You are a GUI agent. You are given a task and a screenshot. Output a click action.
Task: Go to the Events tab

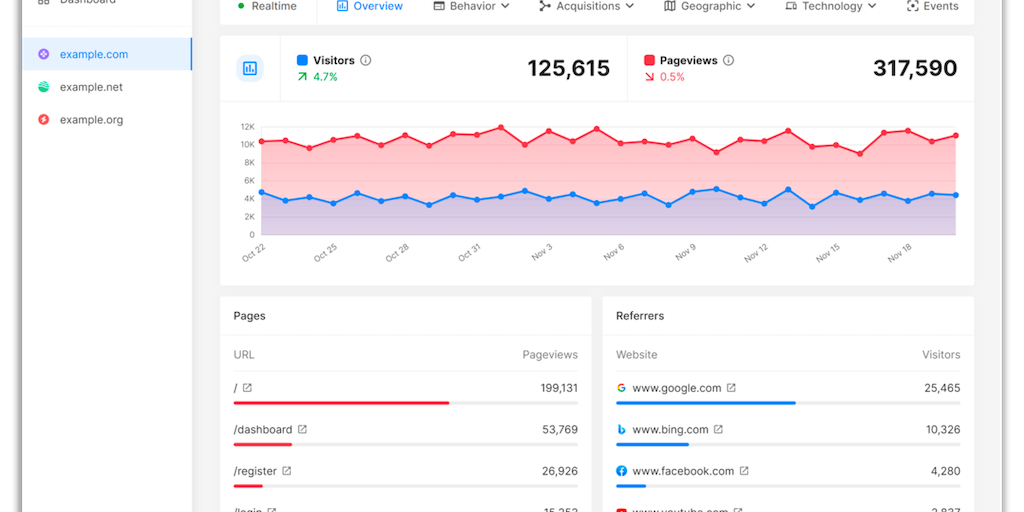pyautogui.click(x=932, y=6)
